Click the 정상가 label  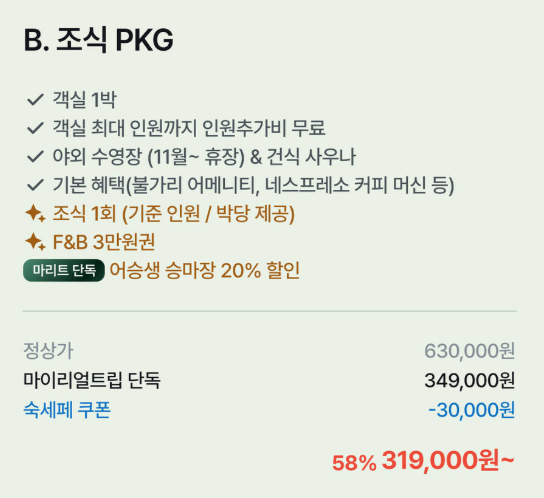tap(48, 351)
